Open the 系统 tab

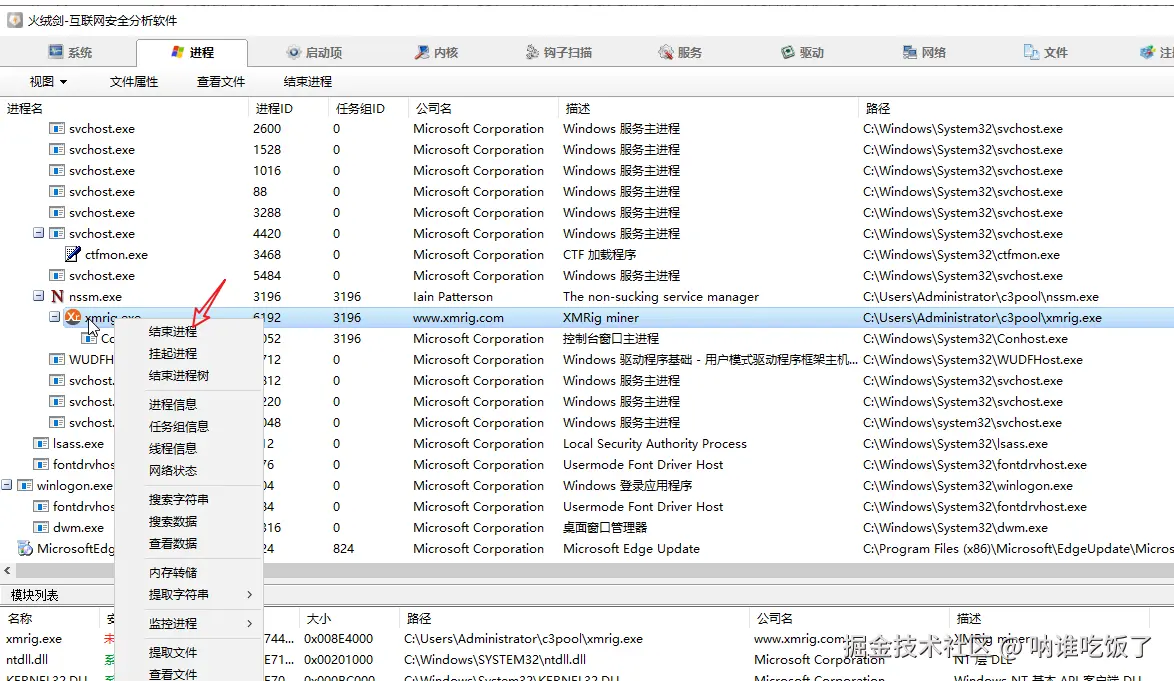coord(70,52)
